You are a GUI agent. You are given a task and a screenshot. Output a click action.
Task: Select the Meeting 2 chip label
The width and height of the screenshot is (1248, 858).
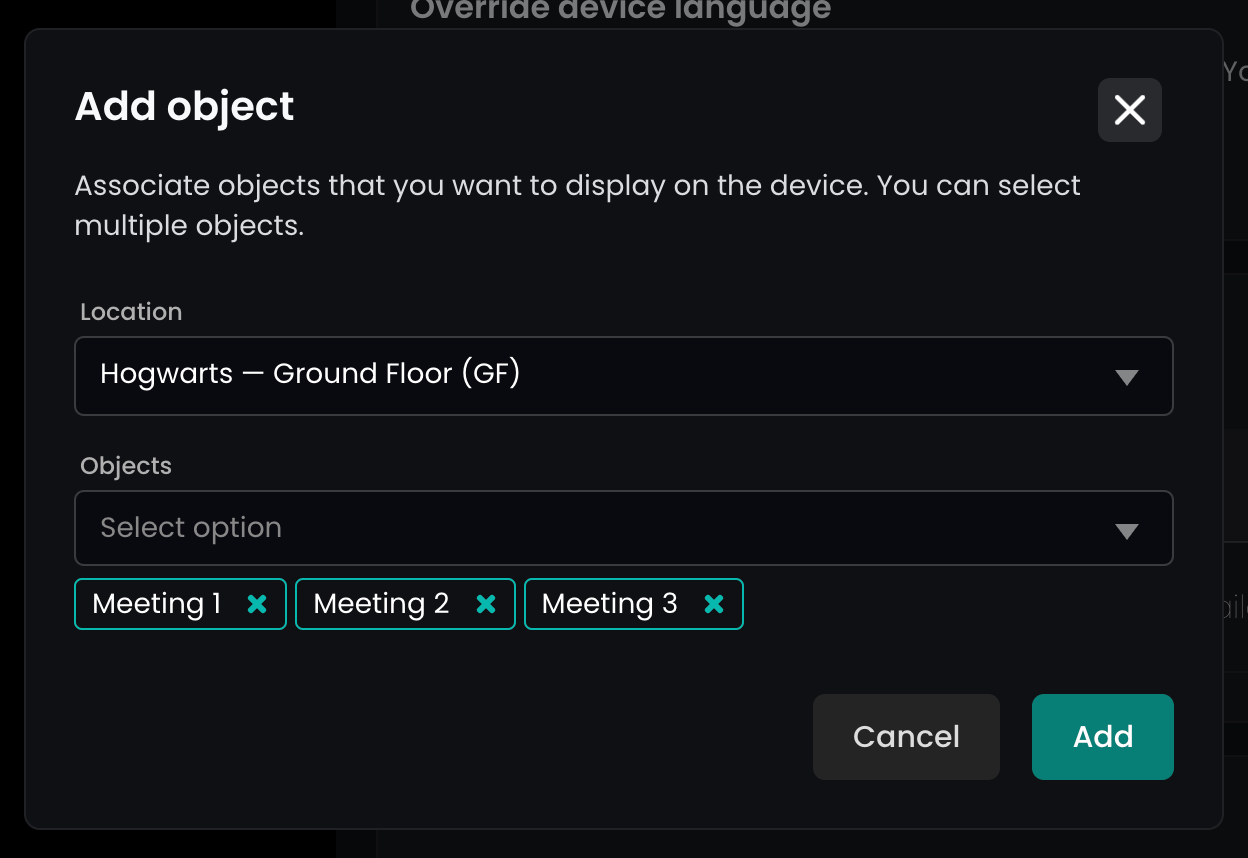point(381,604)
